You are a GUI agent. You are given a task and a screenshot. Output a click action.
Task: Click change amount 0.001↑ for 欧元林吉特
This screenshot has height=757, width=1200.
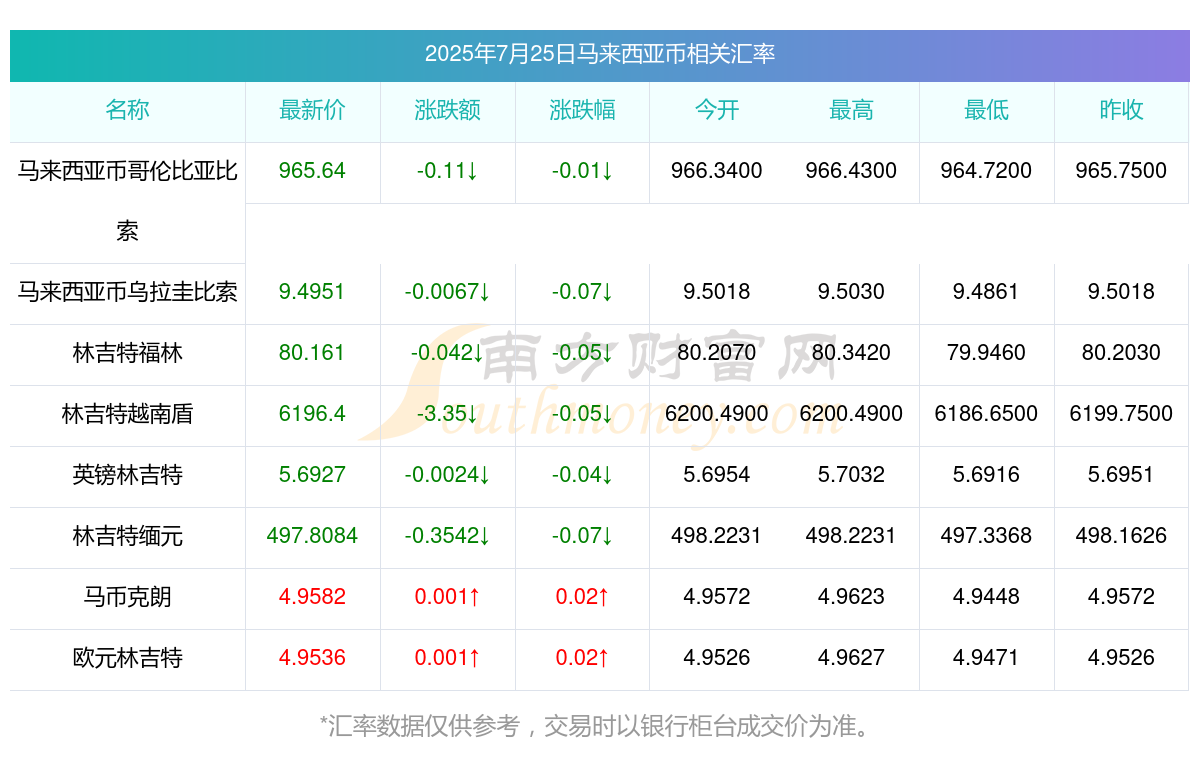click(447, 658)
